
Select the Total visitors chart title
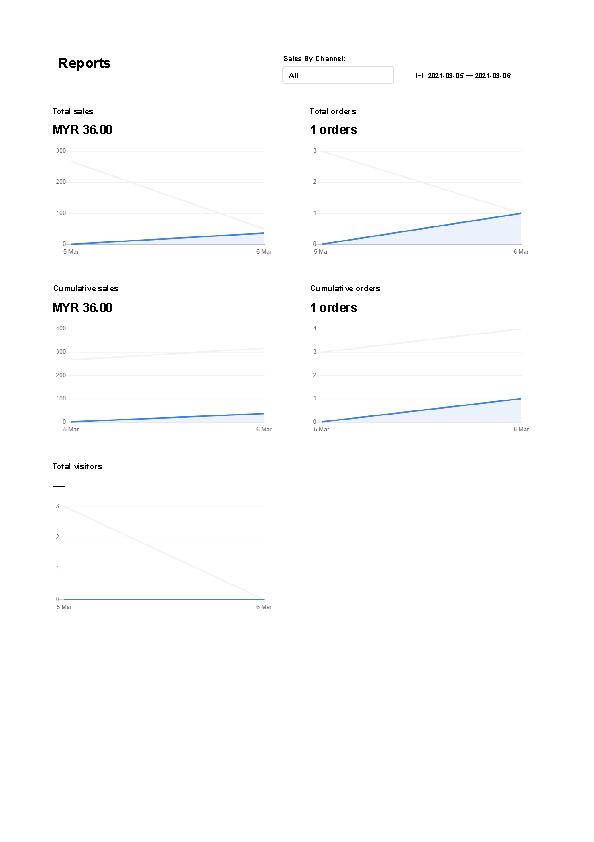pyautogui.click(x=77, y=466)
